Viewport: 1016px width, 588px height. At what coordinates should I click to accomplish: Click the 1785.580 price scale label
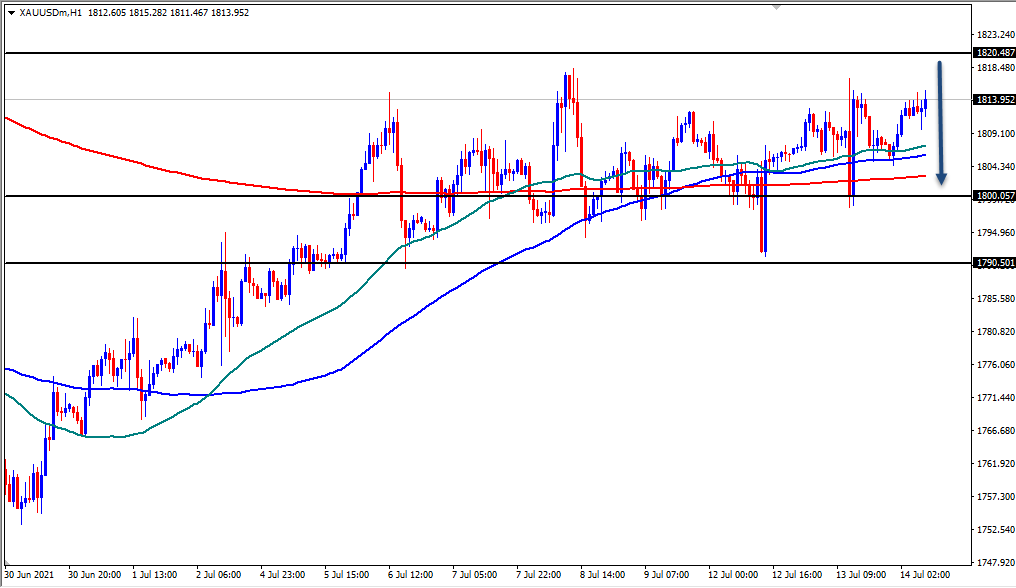coord(995,299)
